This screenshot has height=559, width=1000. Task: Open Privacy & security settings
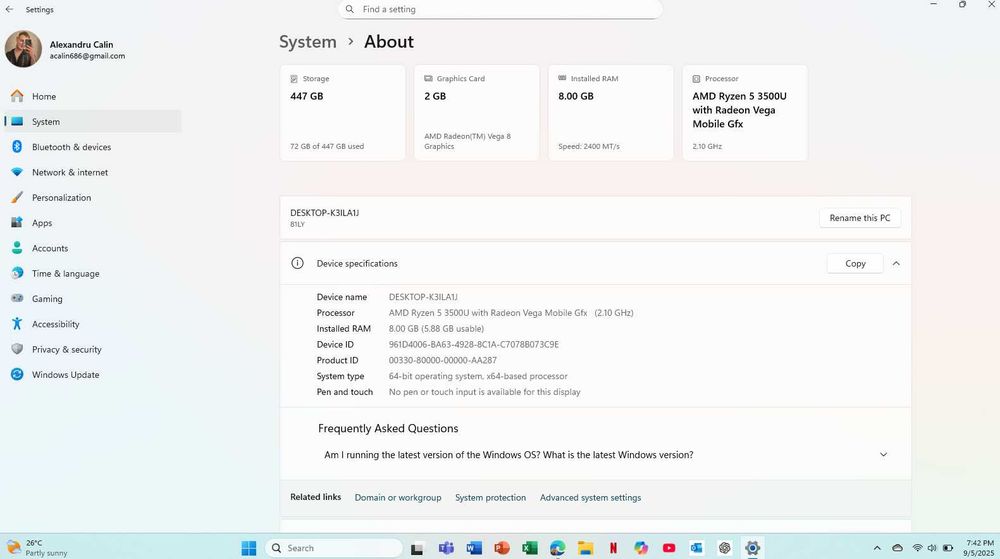pyautogui.click(x=92, y=349)
